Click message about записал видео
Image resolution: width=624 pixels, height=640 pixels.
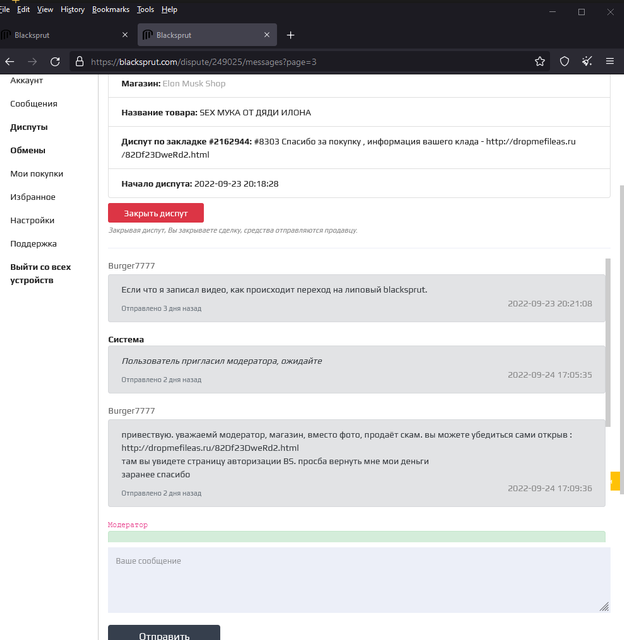(x=274, y=290)
